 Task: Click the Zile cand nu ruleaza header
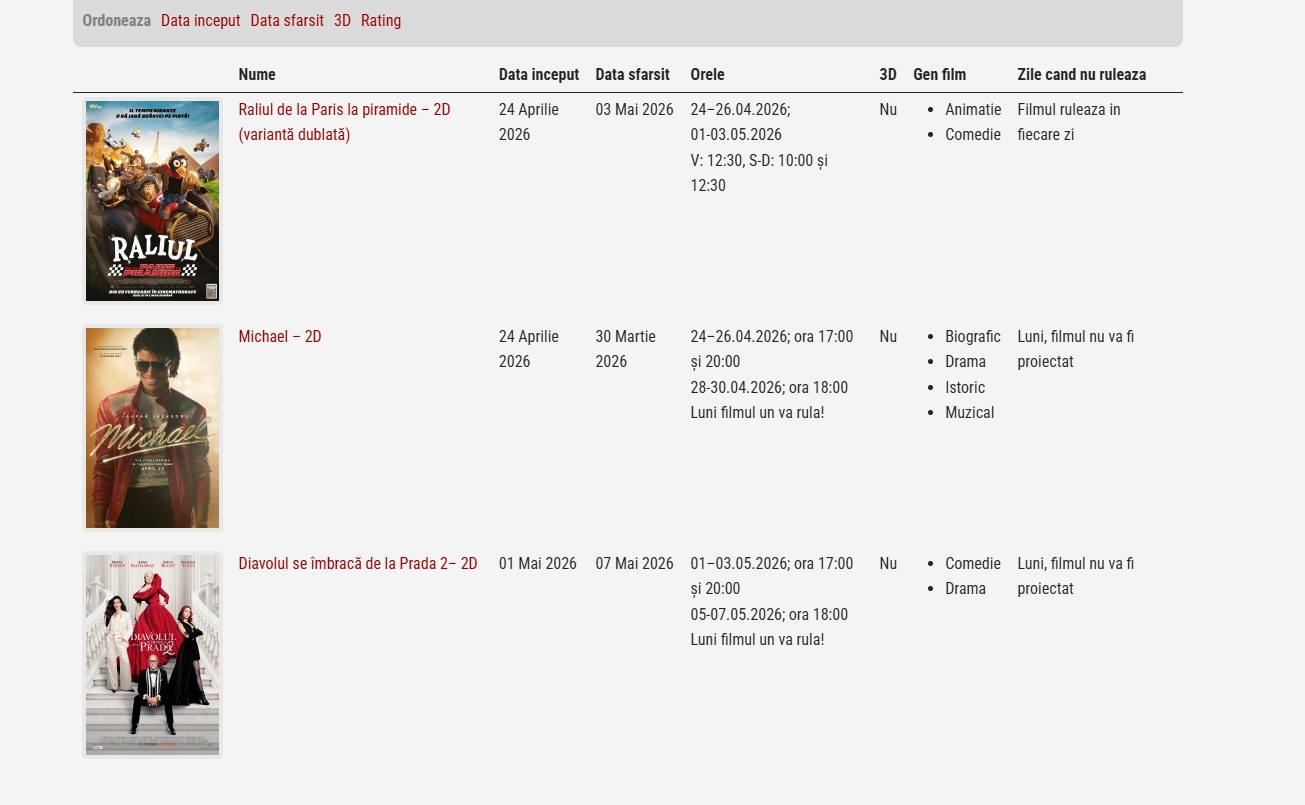(1082, 74)
